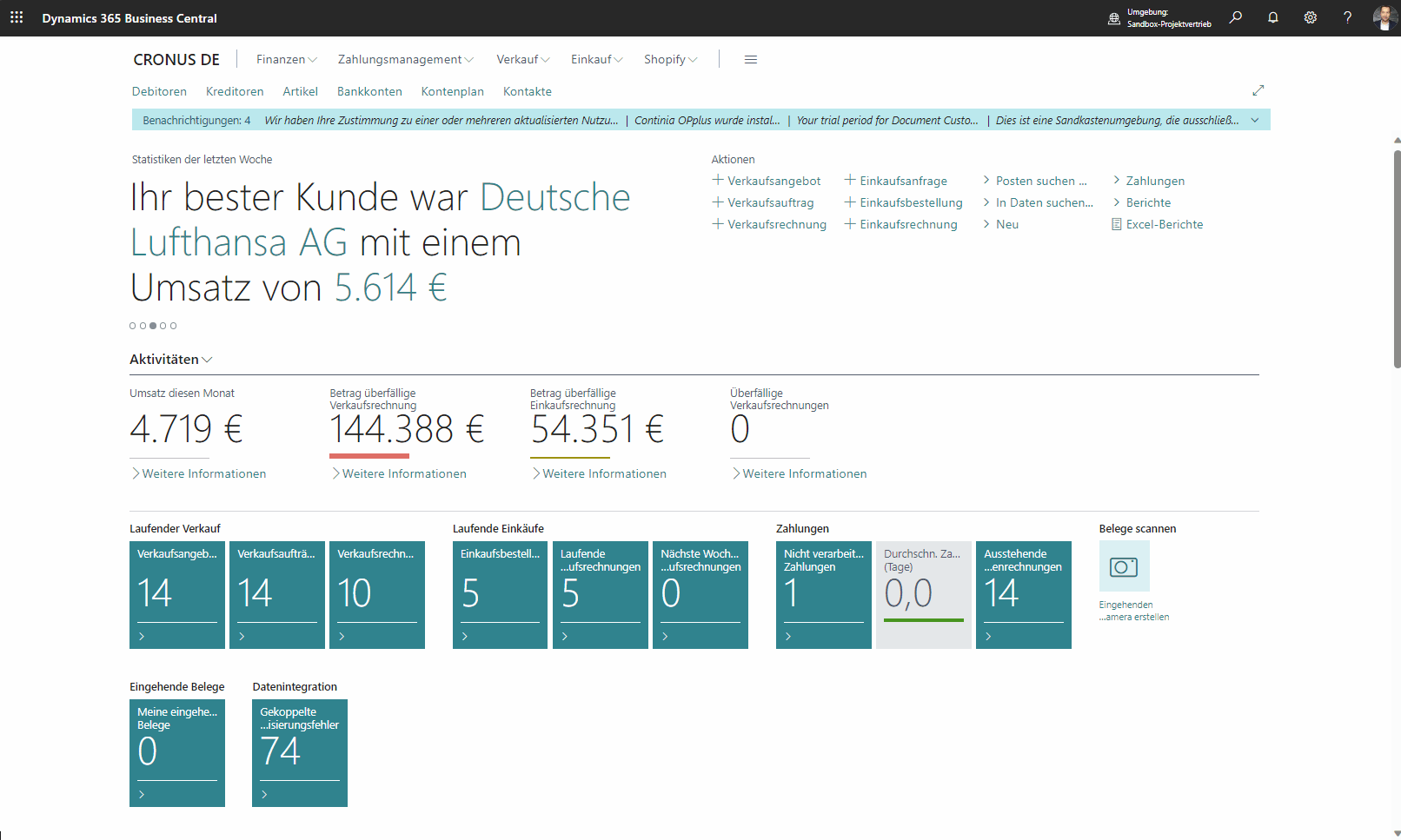Click the 144.388 € overdue sales amount
Screen dimensions: 1401x840
(407, 429)
